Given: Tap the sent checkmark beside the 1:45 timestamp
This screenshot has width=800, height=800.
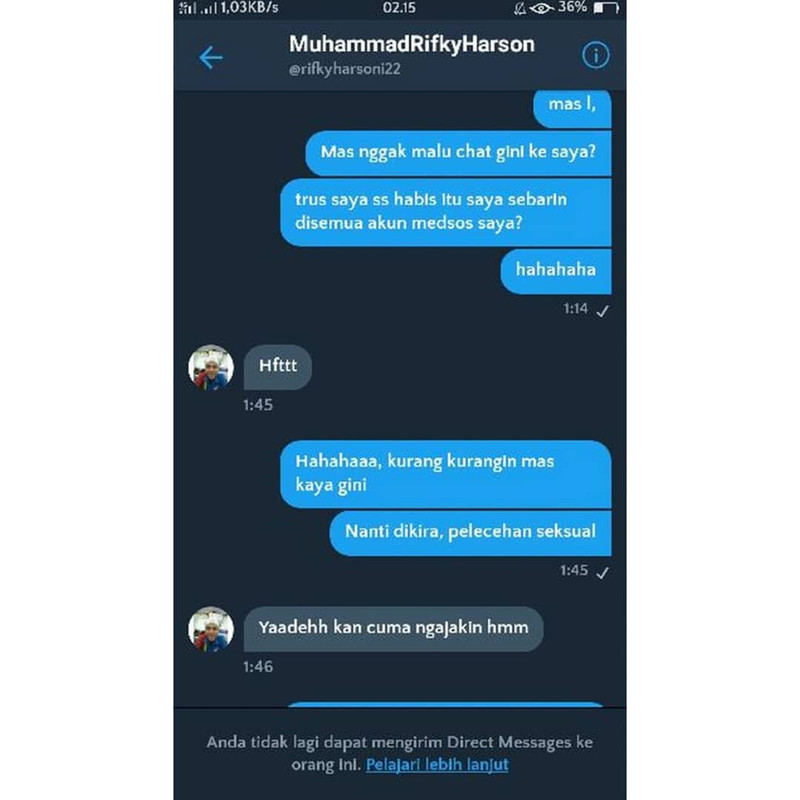Looking at the screenshot, I should (x=603, y=572).
